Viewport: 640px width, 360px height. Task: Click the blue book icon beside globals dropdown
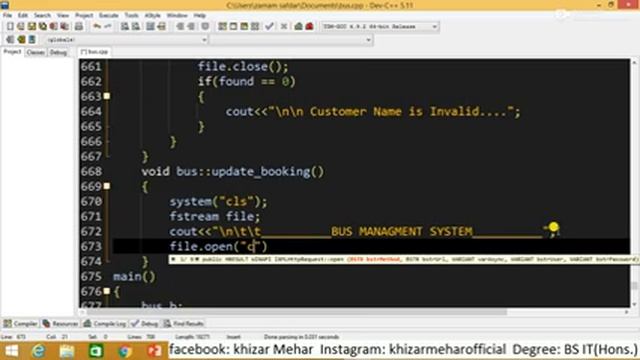point(32,40)
